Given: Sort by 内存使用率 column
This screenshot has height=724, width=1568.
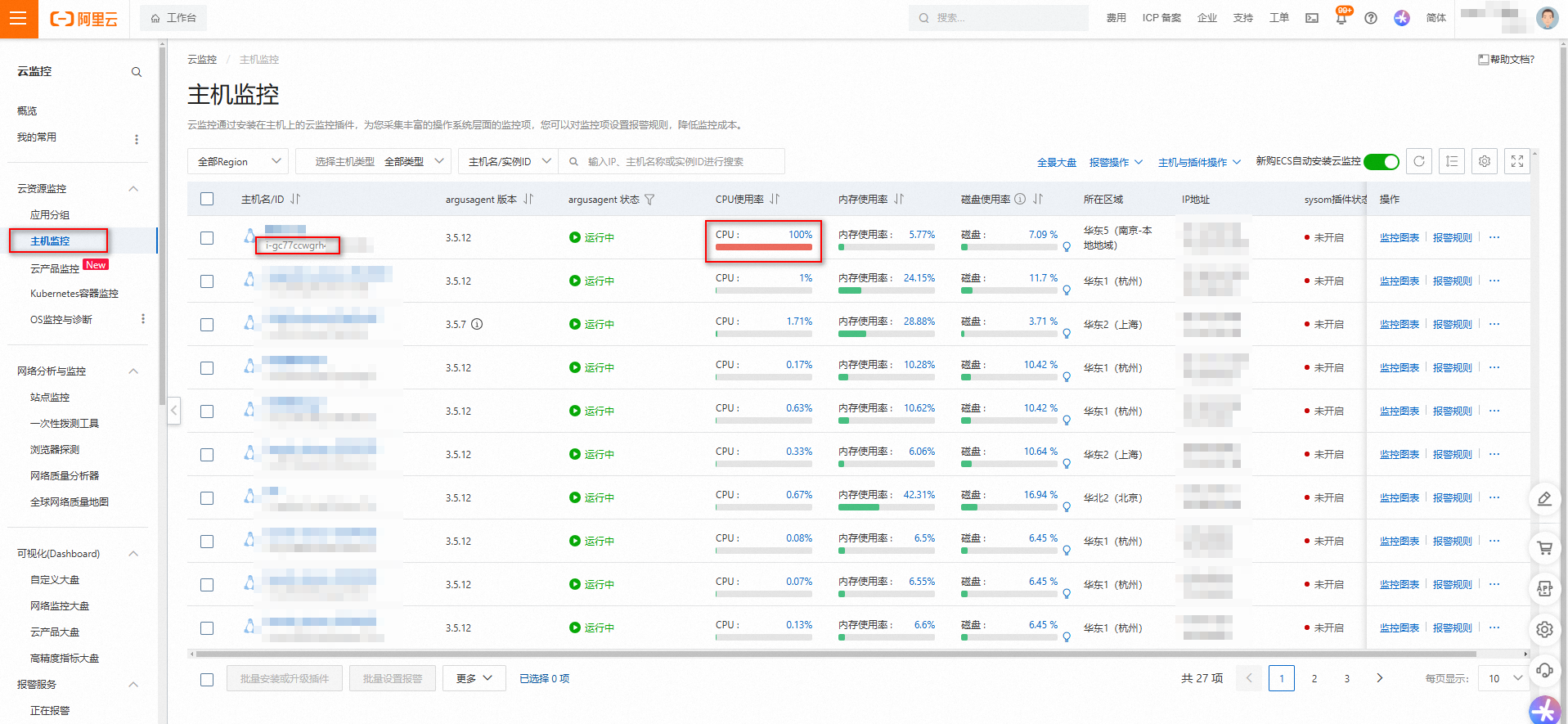Looking at the screenshot, I should coord(899,199).
